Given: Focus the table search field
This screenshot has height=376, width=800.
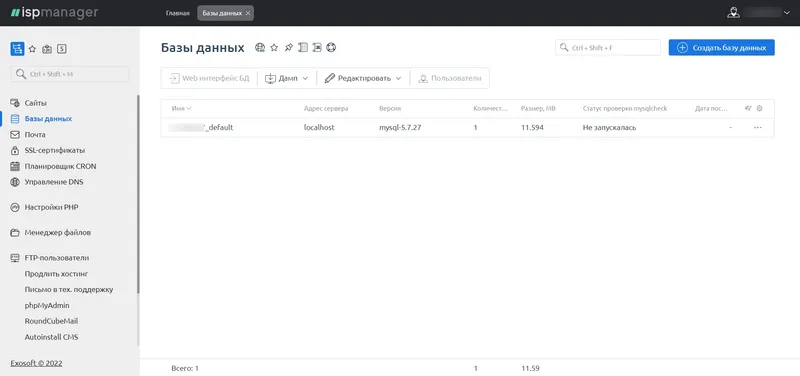Looking at the screenshot, I should 608,47.
